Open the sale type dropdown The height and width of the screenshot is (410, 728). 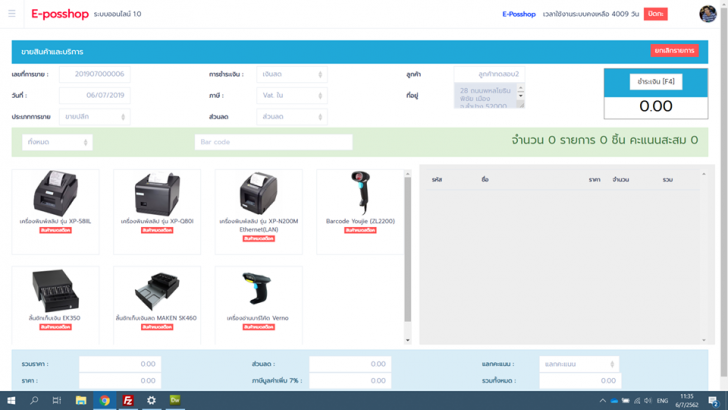[x=95, y=117]
